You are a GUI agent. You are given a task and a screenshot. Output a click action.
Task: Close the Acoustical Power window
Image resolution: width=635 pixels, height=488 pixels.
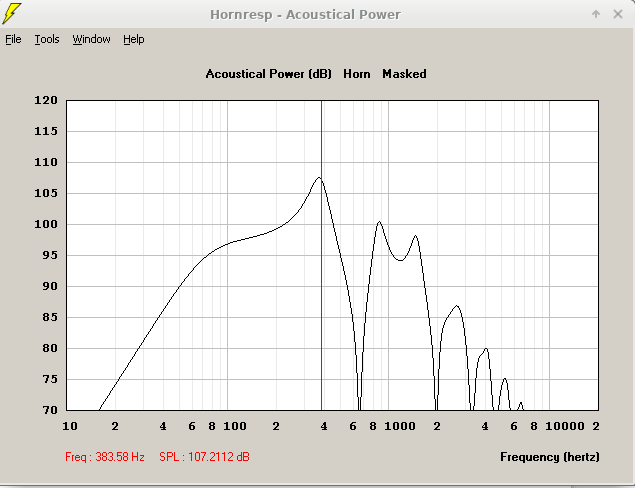point(618,14)
